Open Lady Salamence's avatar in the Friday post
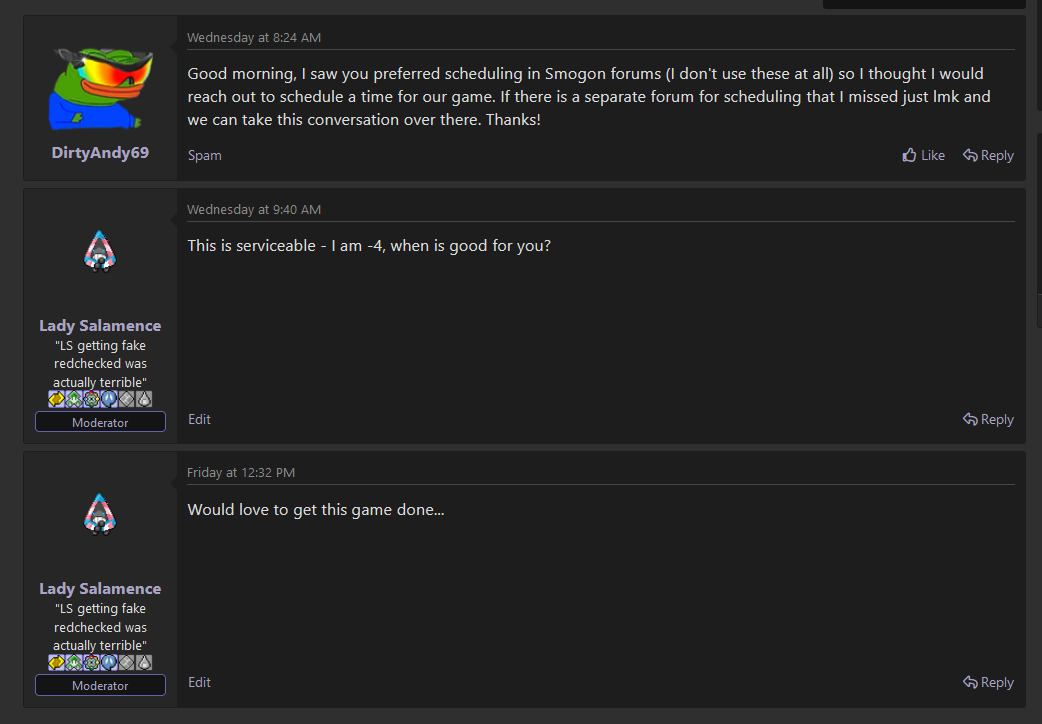1042x724 pixels. (x=100, y=514)
